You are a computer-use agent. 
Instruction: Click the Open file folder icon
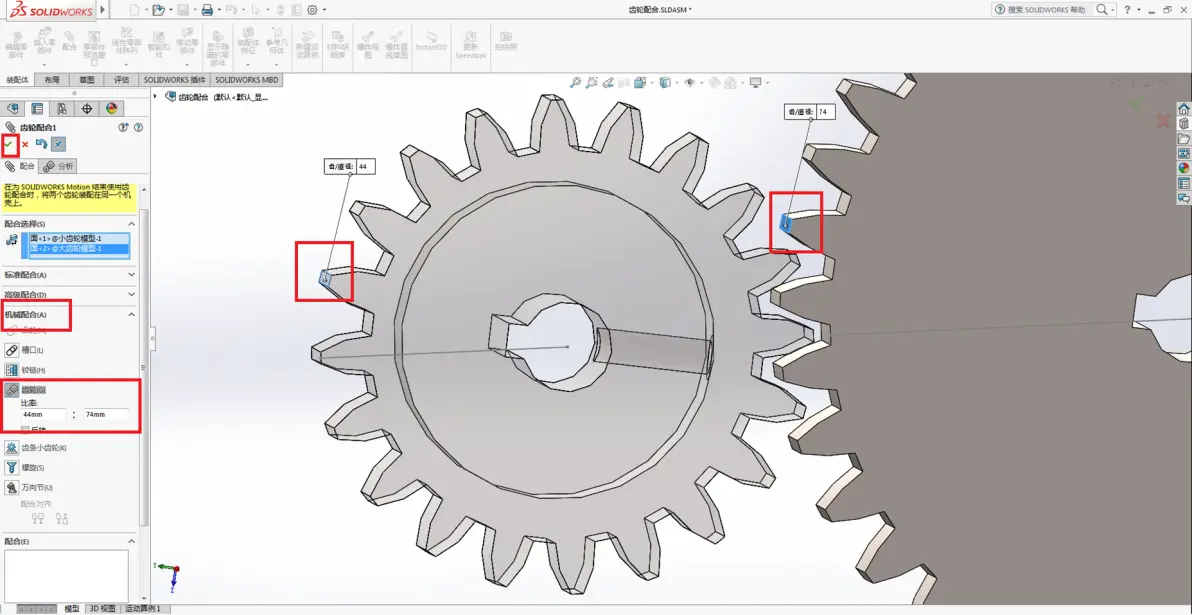[157, 10]
